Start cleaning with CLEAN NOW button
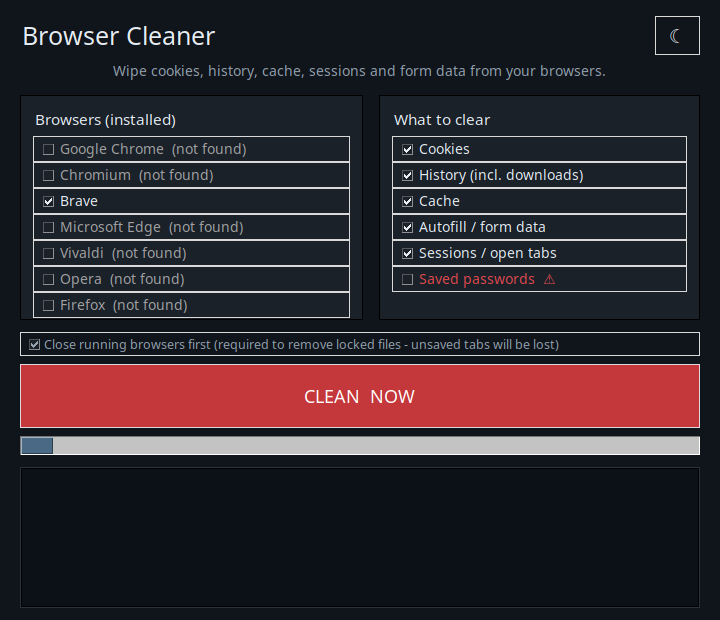Image resolution: width=720 pixels, height=620 pixels. pos(360,396)
